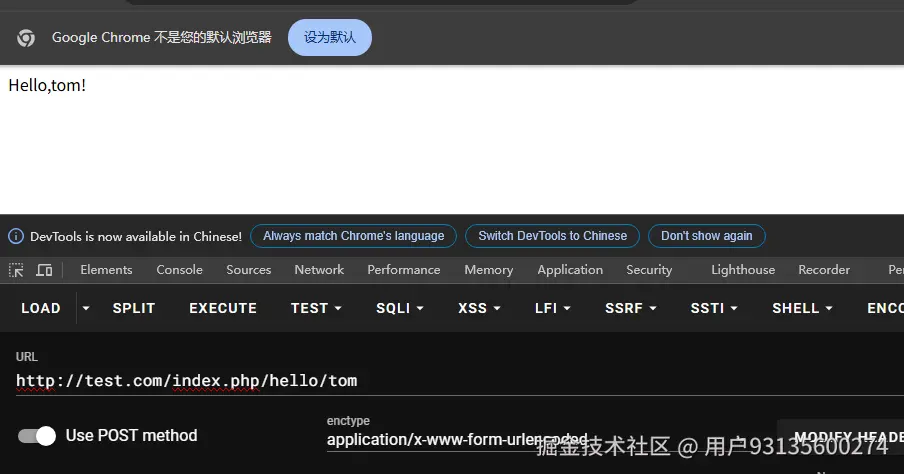Open the XSS dropdown menu
Viewport: 904px width, 474px height.
tap(479, 309)
